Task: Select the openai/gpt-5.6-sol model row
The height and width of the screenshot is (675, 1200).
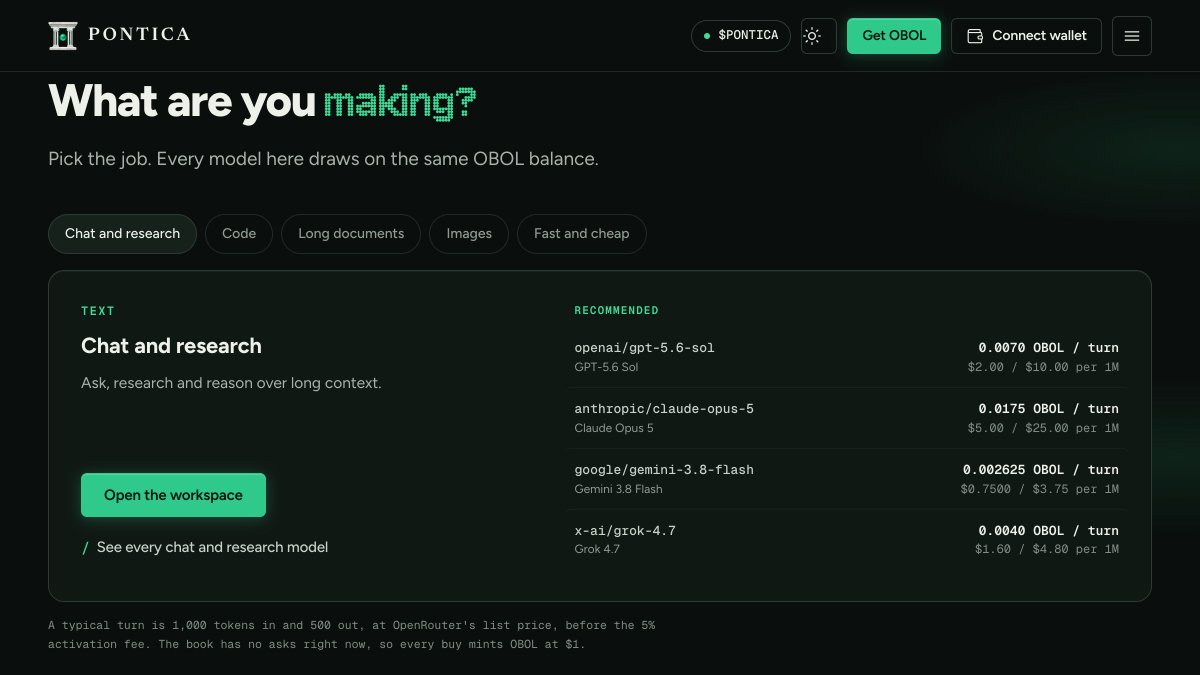Action: 846,357
